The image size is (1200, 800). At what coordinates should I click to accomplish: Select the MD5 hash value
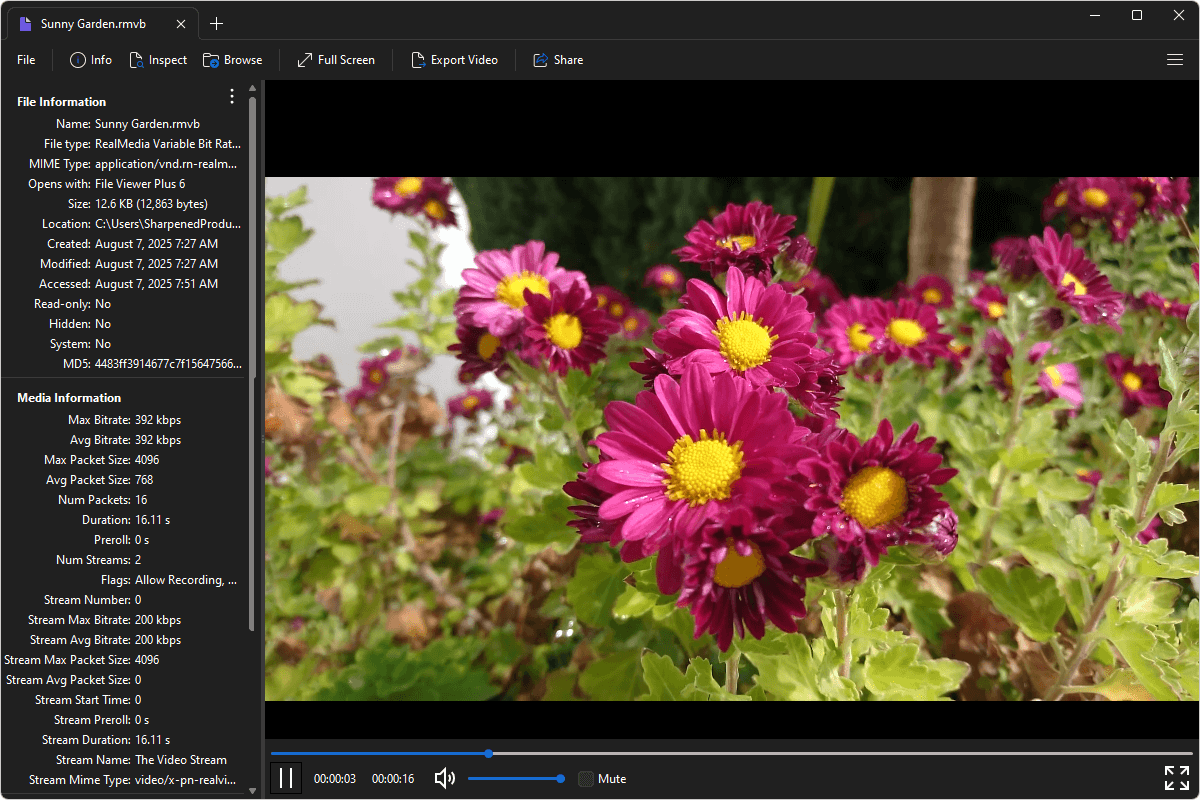[168, 364]
